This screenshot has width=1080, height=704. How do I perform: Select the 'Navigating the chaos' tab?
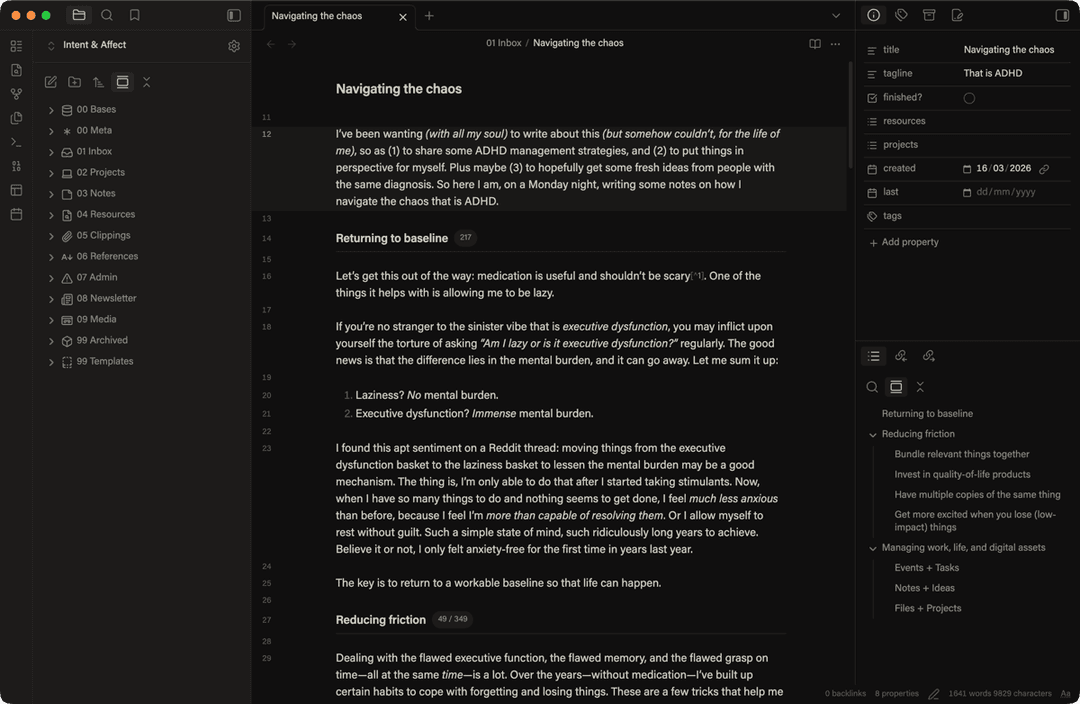click(318, 16)
